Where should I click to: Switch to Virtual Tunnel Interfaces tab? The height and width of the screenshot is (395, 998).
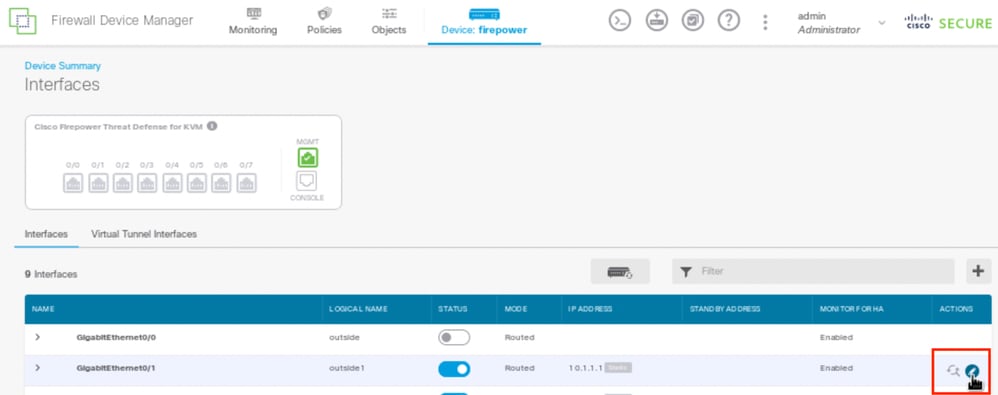coord(144,234)
